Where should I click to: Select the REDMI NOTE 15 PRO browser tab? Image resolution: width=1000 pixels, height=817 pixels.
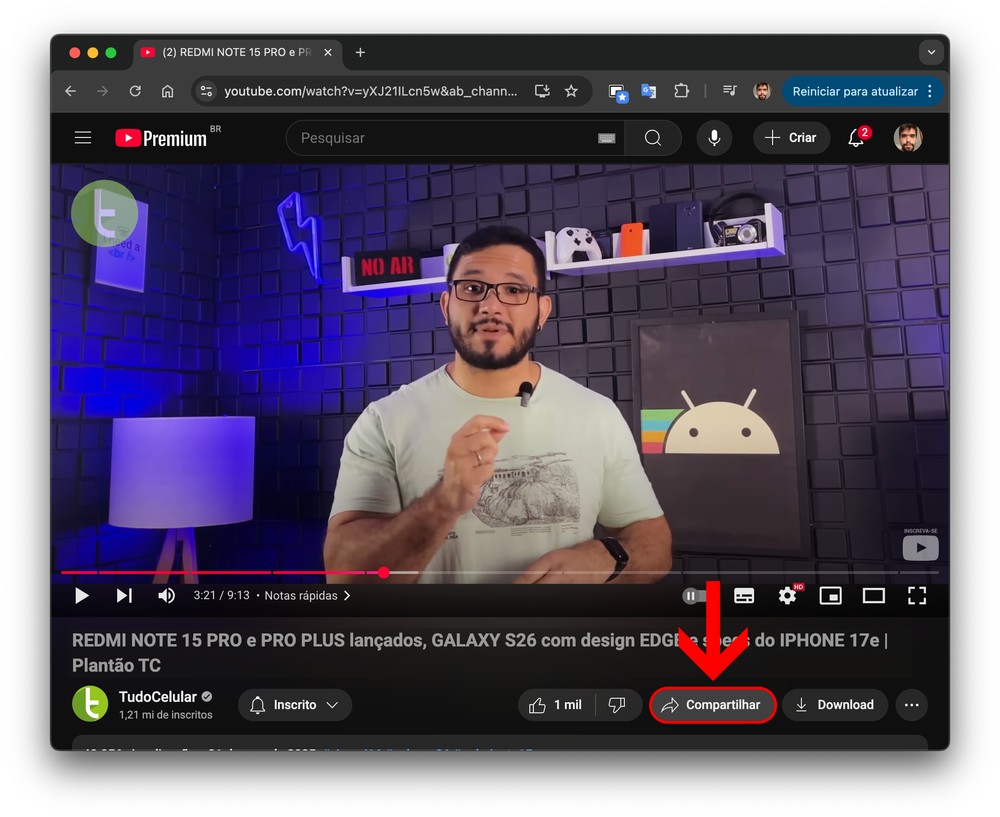(x=235, y=52)
